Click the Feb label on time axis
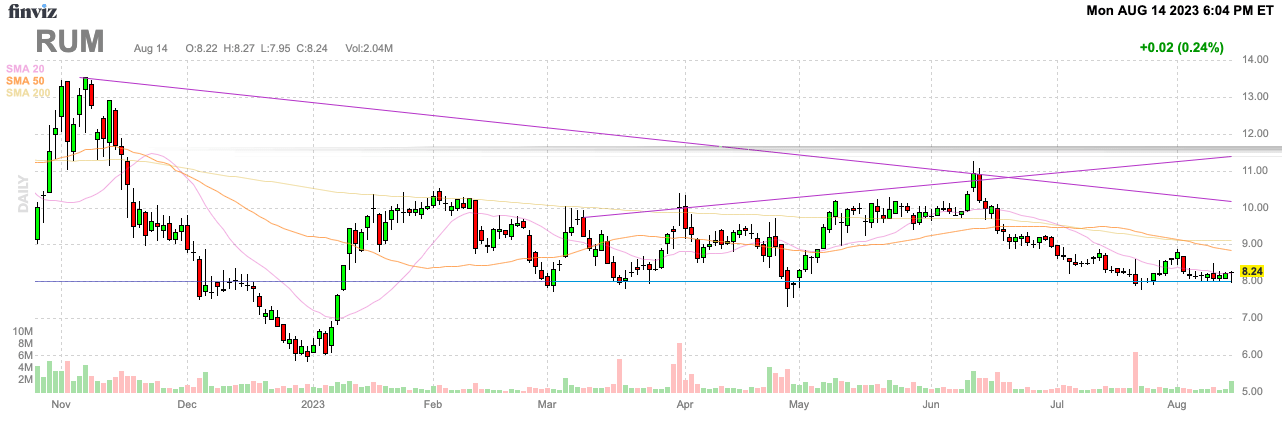The height and width of the screenshot is (422, 1282). coord(432,405)
